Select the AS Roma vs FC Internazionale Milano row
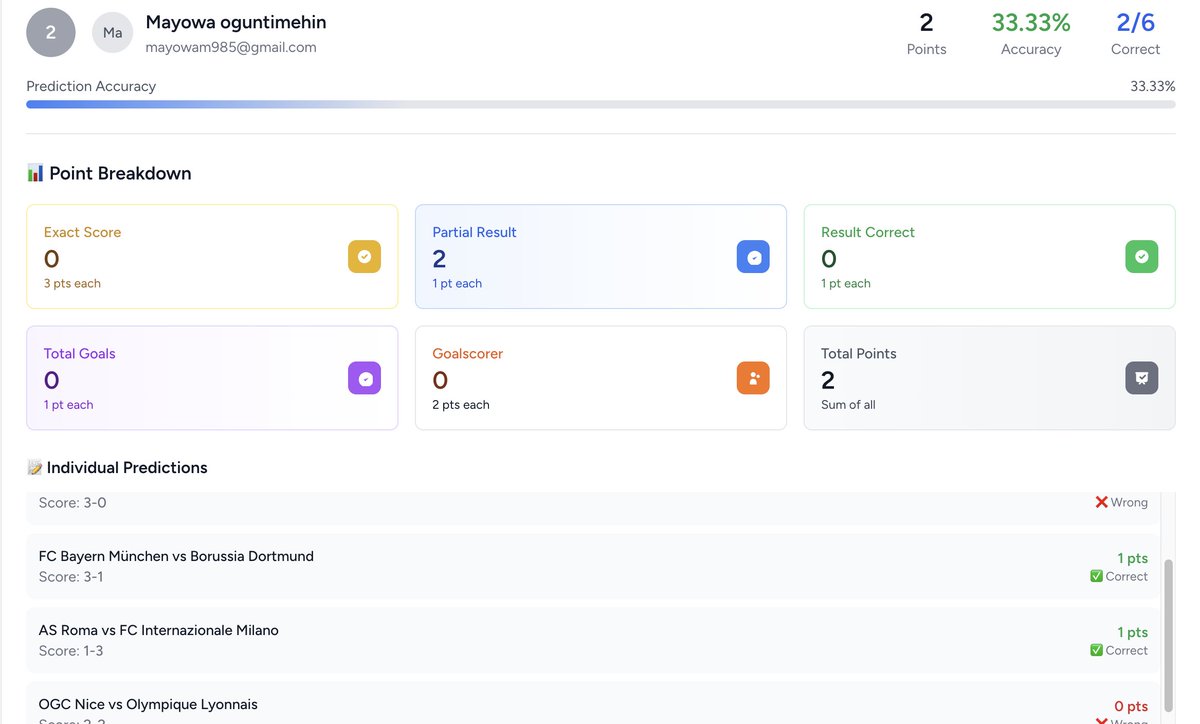Viewport: 1200px width, 724px height. 593,640
